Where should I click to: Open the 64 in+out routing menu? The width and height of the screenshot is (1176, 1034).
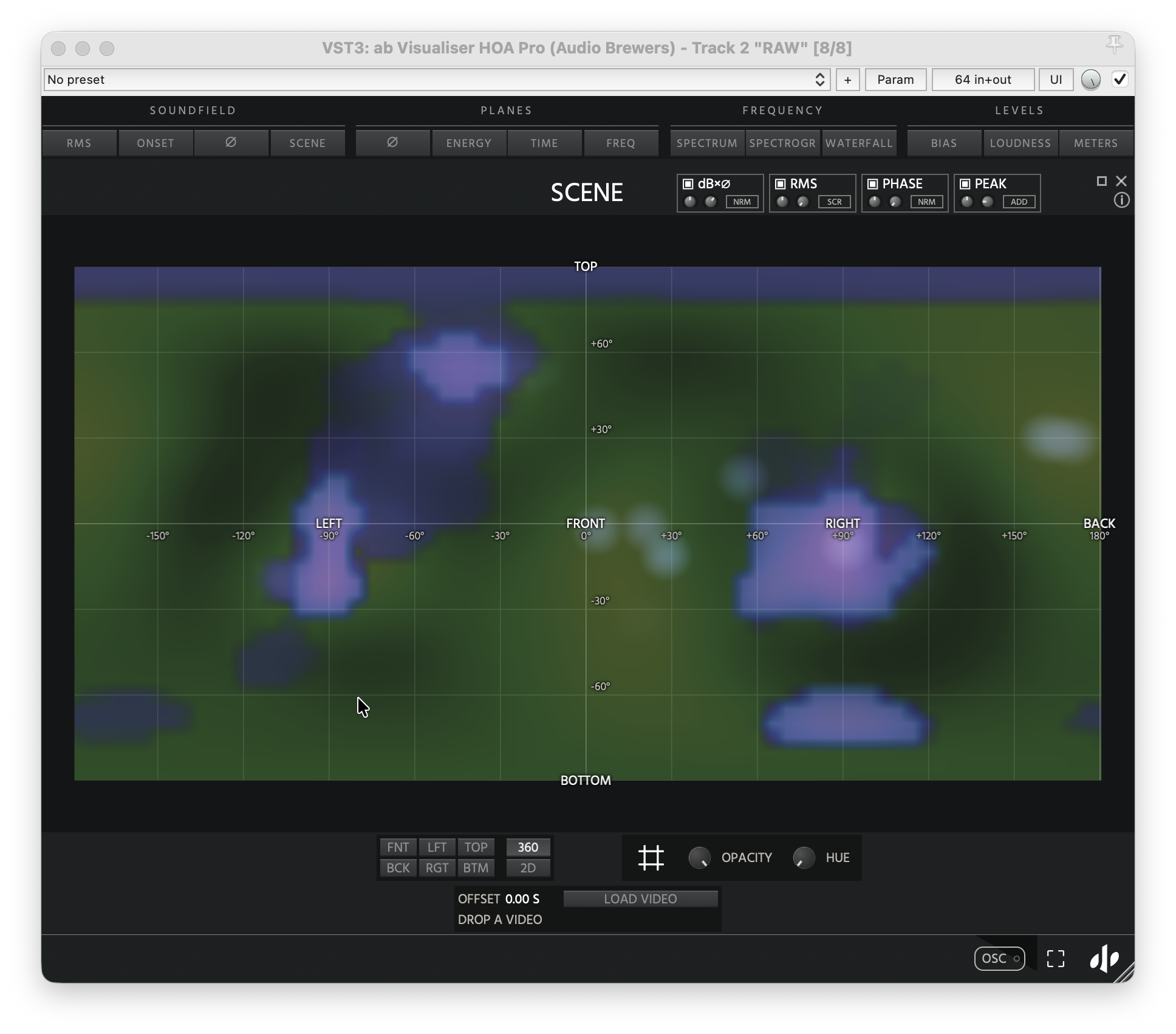(983, 80)
